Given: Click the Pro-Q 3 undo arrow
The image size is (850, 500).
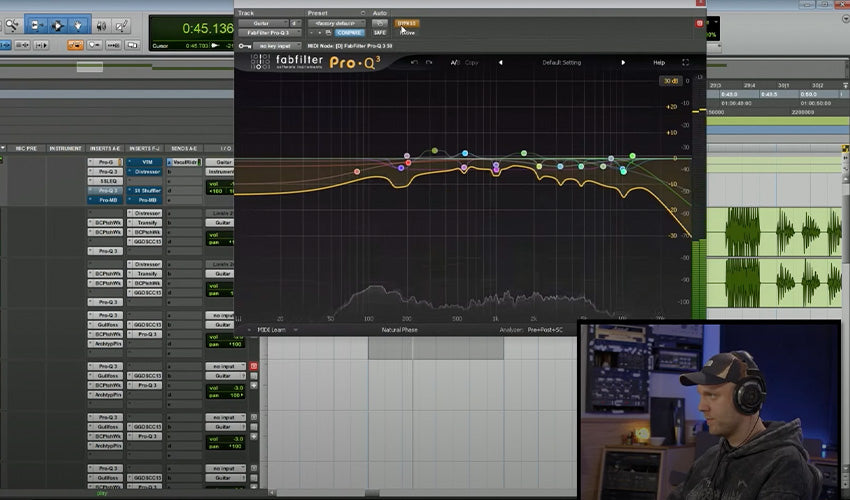Looking at the screenshot, I should 415,62.
